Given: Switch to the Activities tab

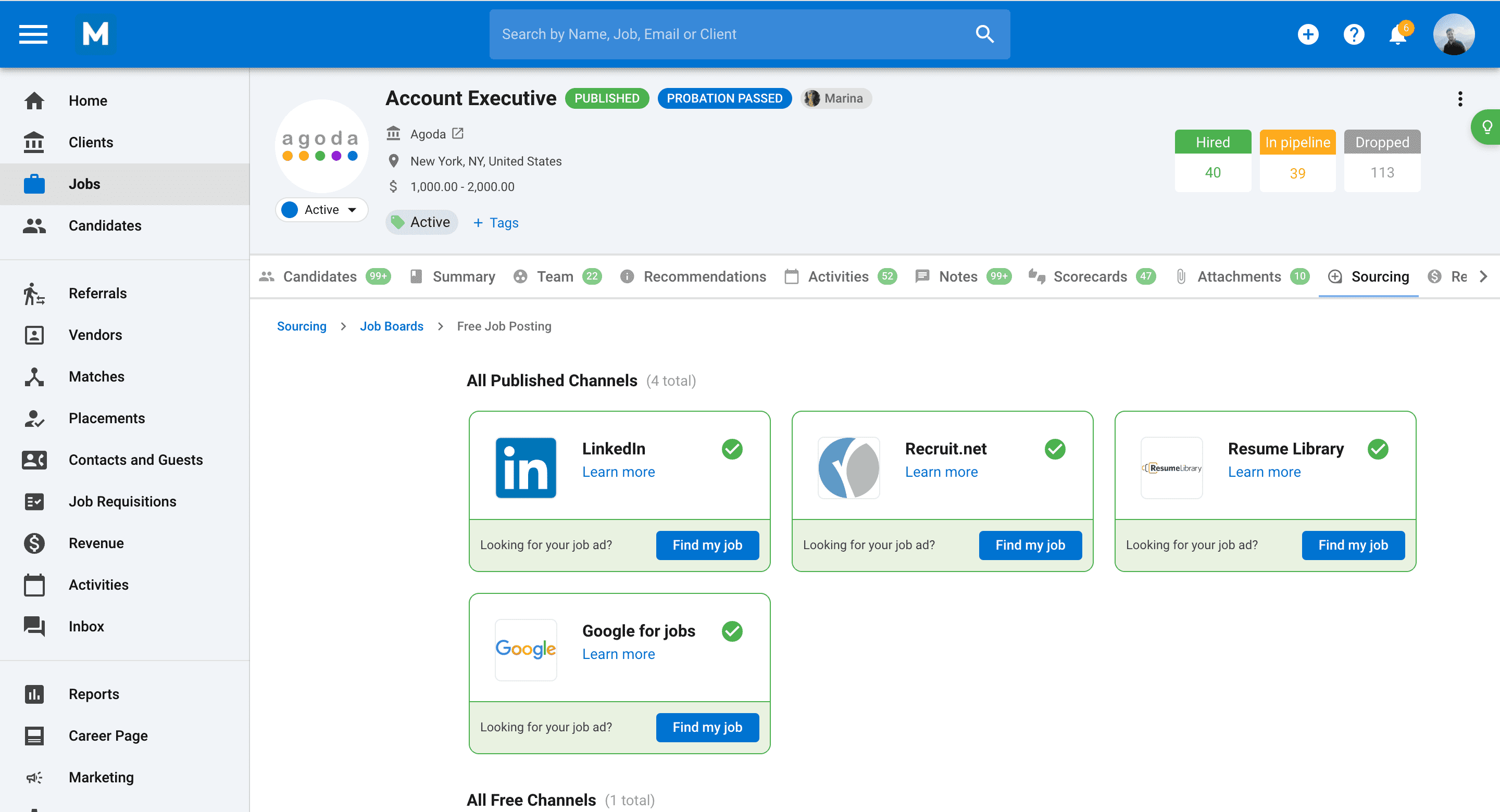Looking at the screenshot, I should pos(840,276).
